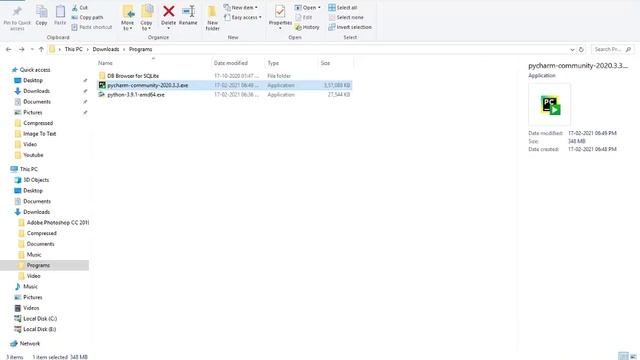Show file History
This screenshot has height=360, width=640.
point(307,27)
